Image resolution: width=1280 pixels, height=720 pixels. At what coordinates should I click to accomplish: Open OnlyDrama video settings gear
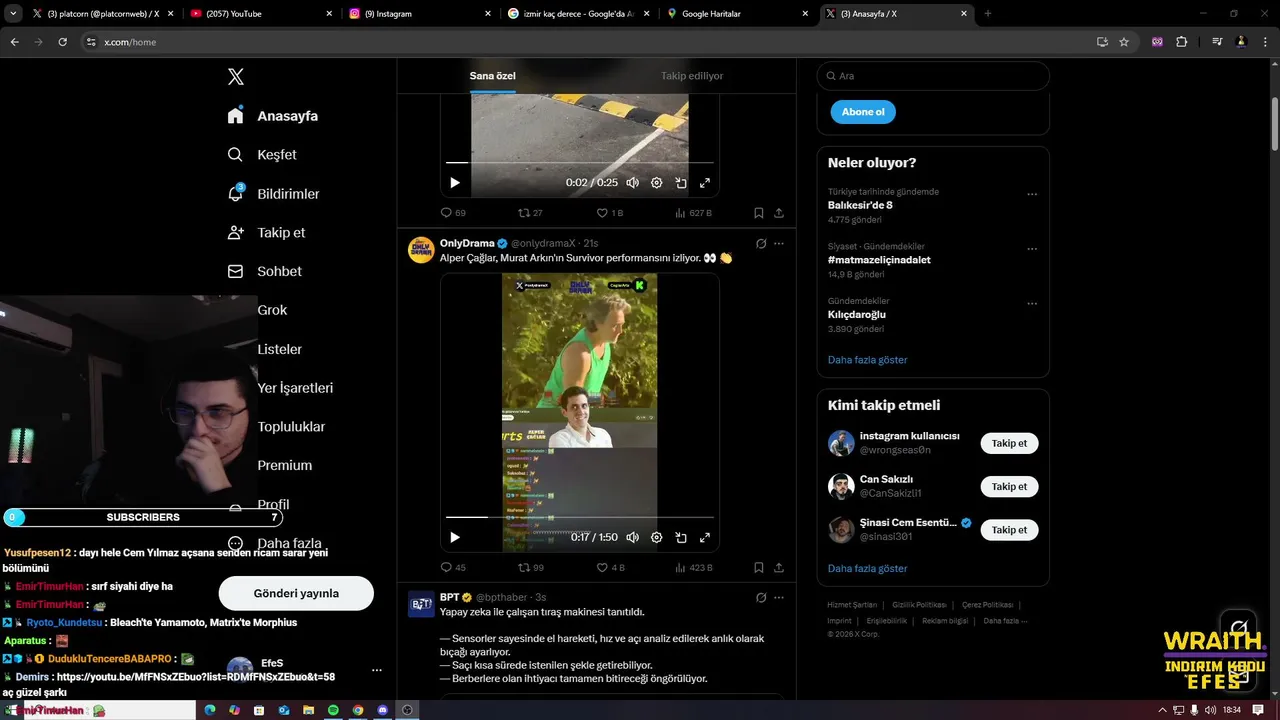pos(657,537)
